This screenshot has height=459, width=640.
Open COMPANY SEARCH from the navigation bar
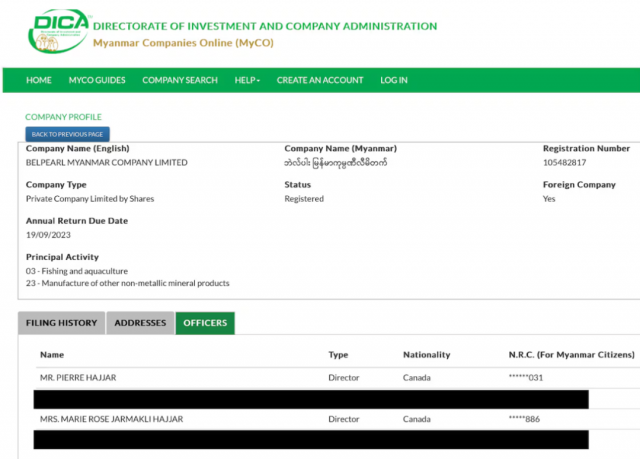[x=180, y=80]
